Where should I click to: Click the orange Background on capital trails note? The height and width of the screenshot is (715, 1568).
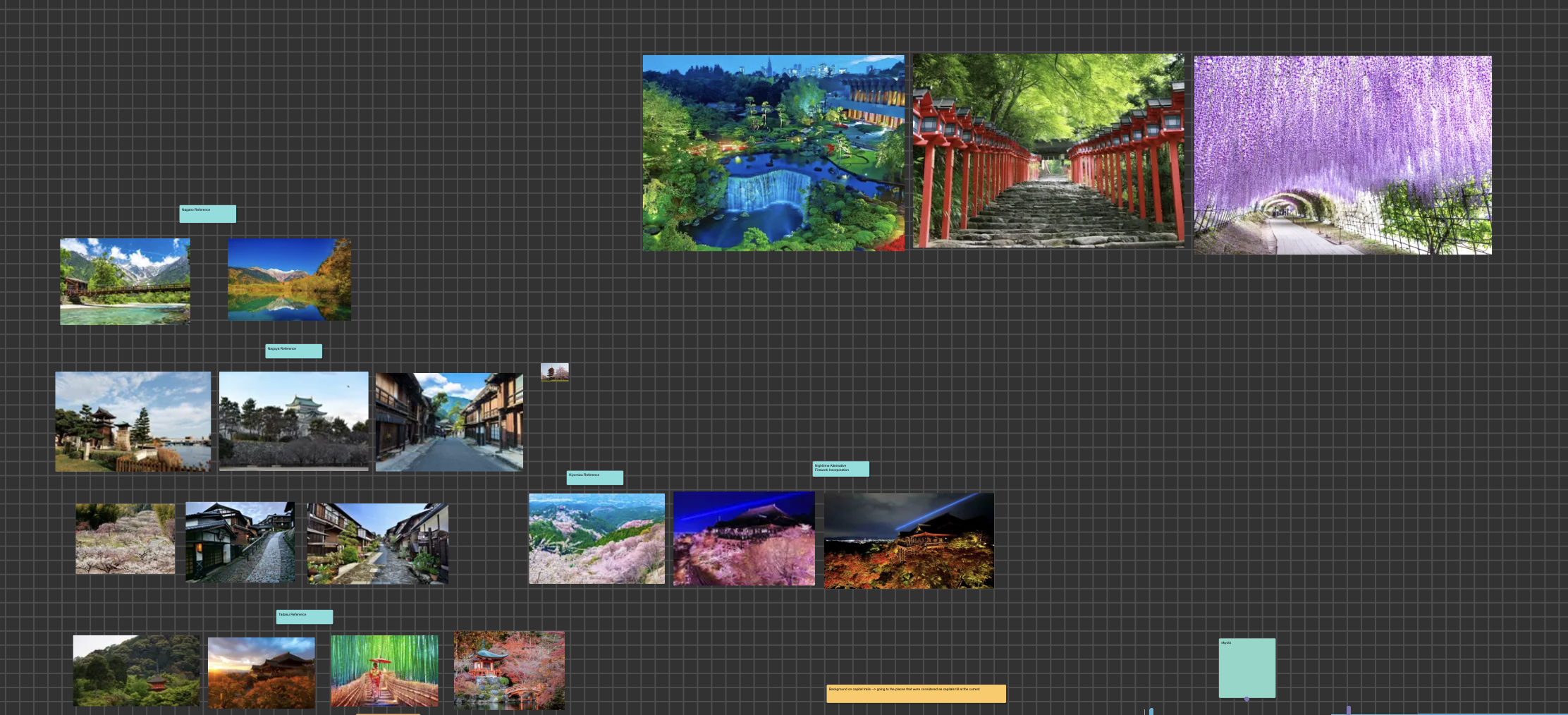pos(915,693)
